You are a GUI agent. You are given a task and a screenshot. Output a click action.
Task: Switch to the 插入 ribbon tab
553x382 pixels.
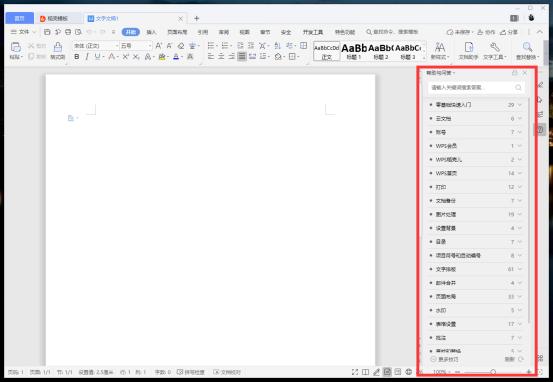coord(151,32)
